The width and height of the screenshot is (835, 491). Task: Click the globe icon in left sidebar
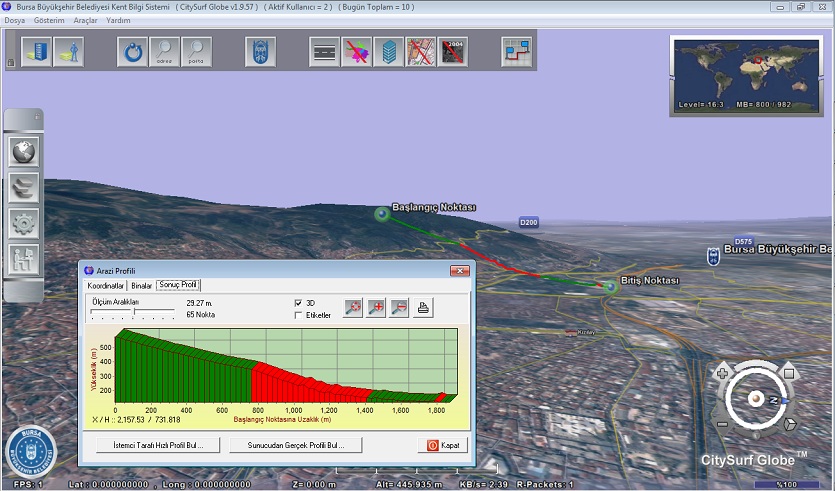click(24, 151)
